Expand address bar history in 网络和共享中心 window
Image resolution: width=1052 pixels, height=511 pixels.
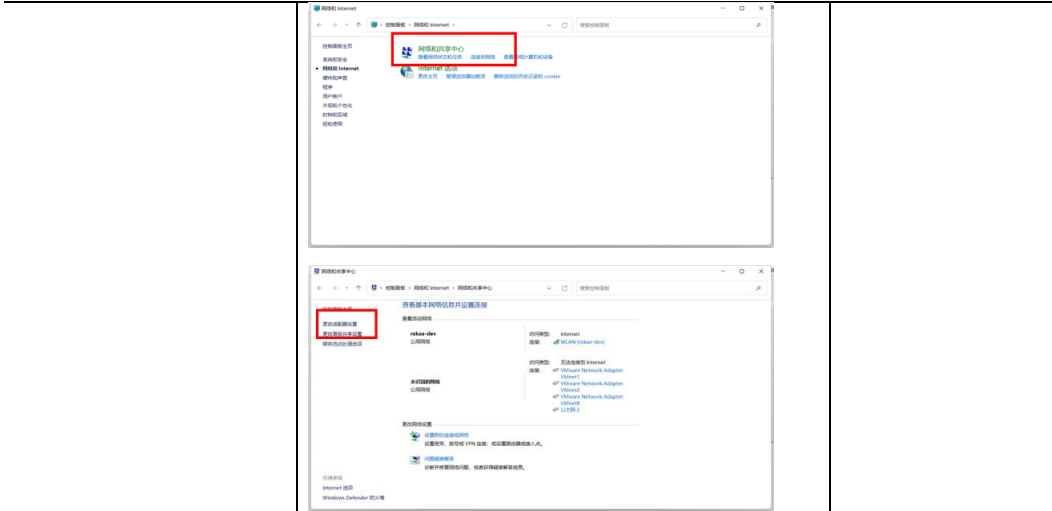[x=549, y=288]
